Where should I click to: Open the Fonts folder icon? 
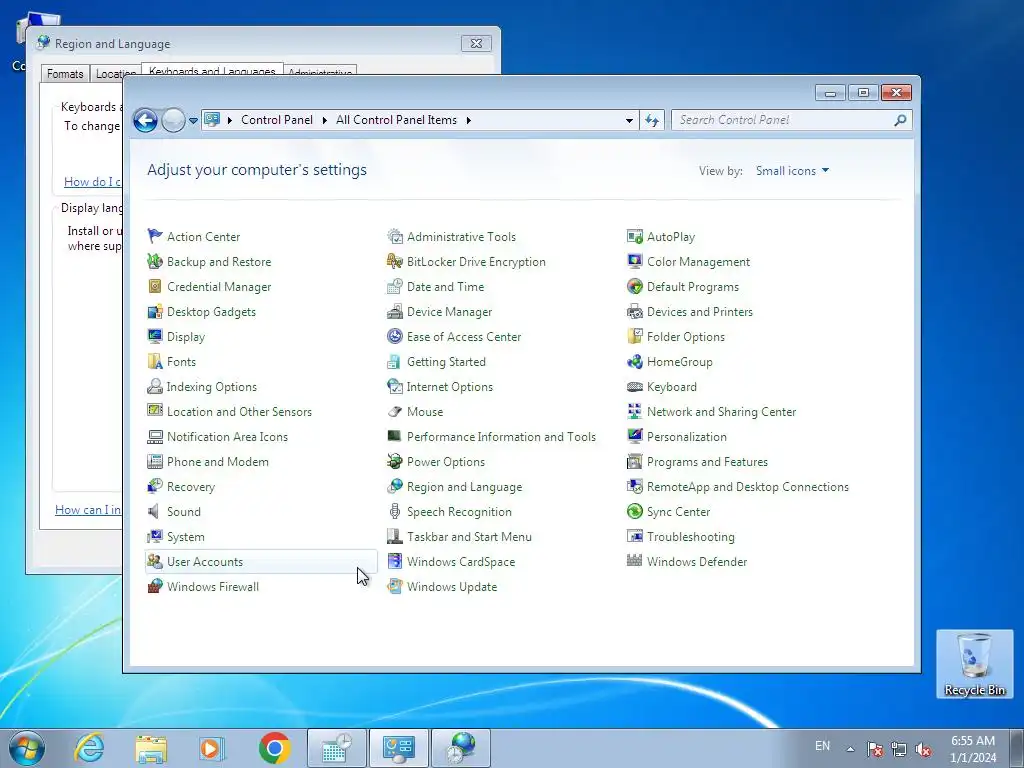click(x=155, y=361)
